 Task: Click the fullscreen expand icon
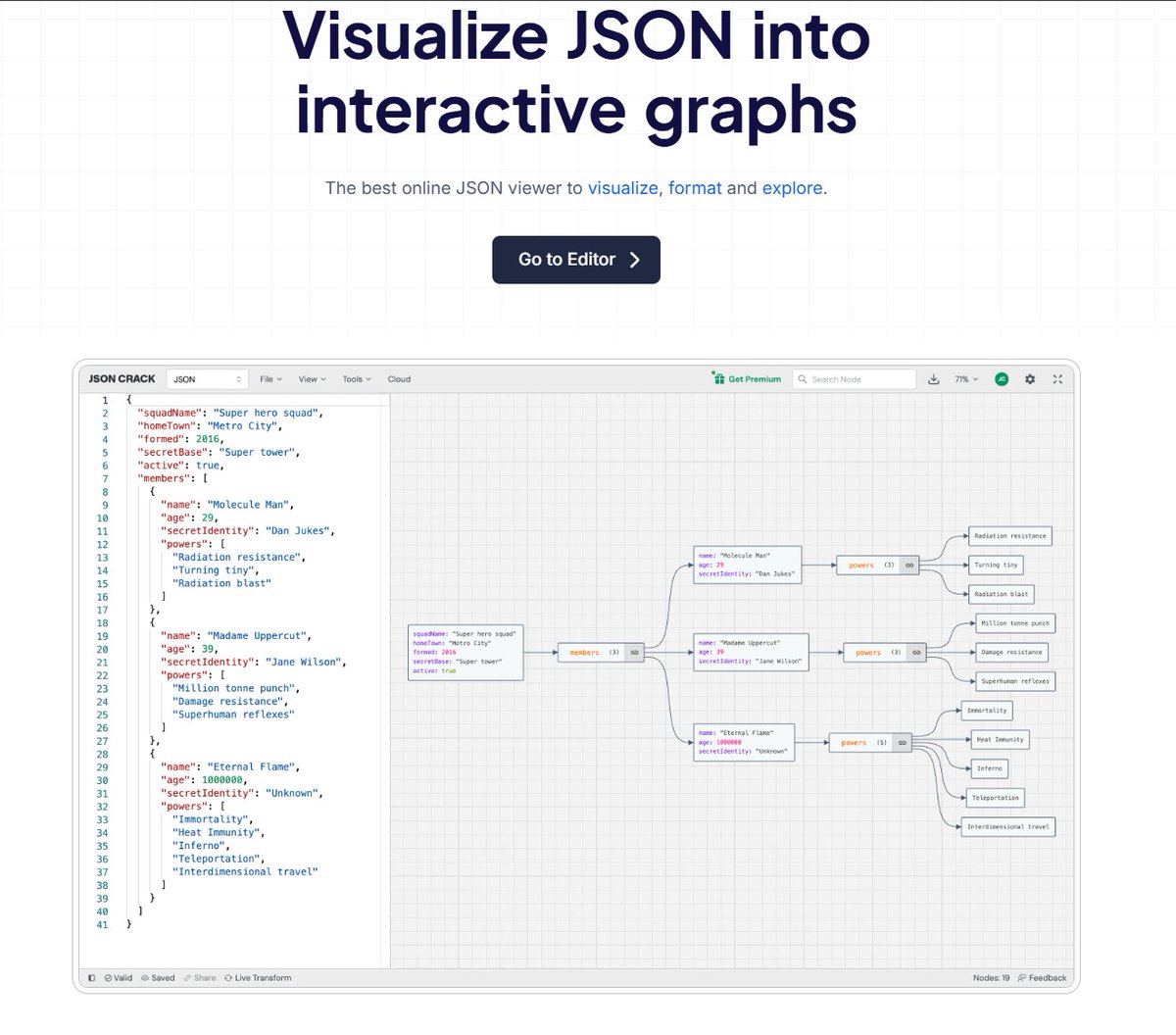[1057, 379]
